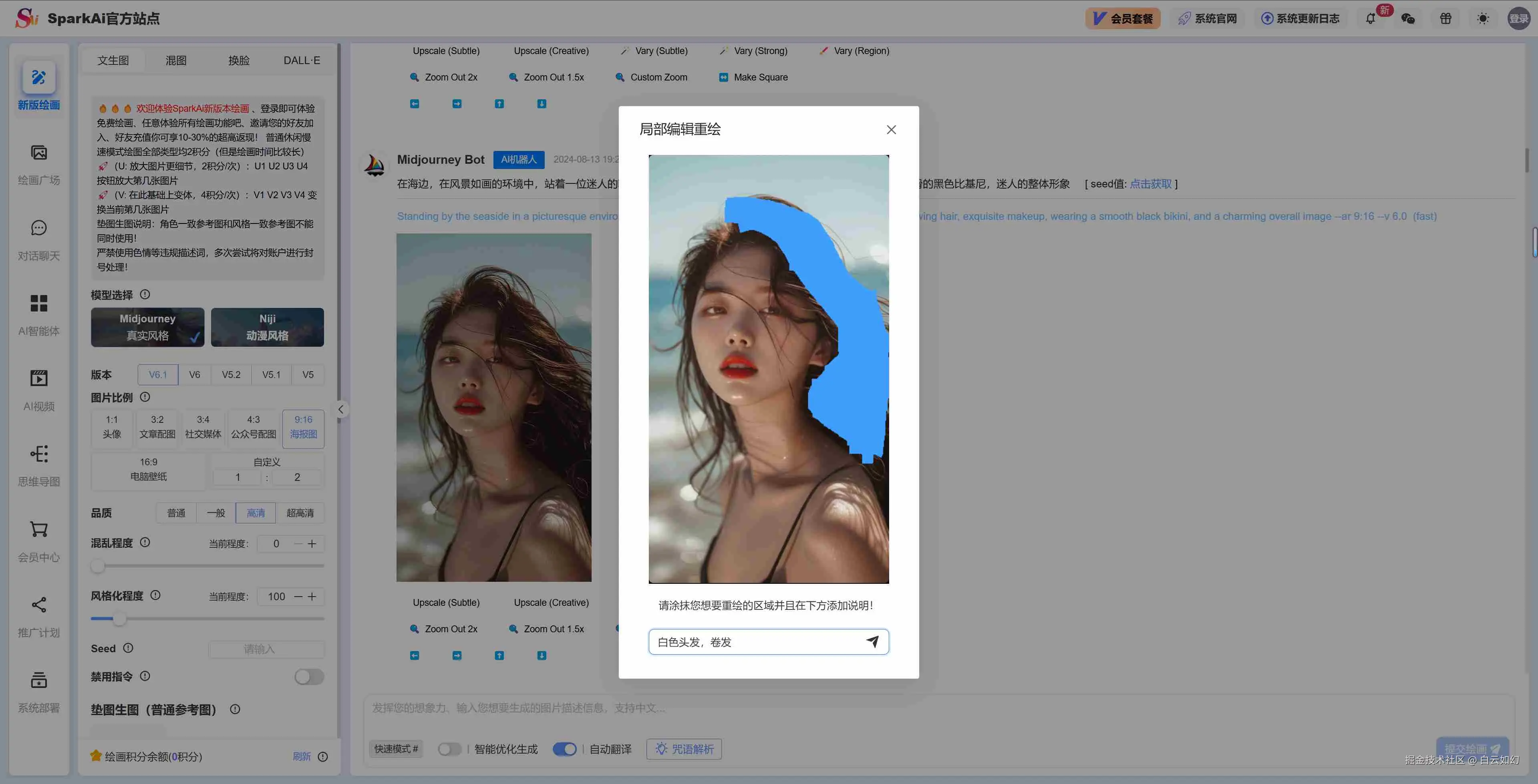Open the gift promotions icon
Viewport: 1538px width, 784px height.
point(1445,18)
